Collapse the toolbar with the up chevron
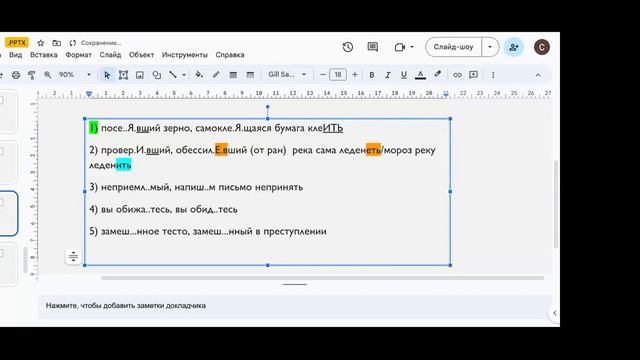Image resolution: width=640 pixels, height=360 pixels. [x=538, y=75]
